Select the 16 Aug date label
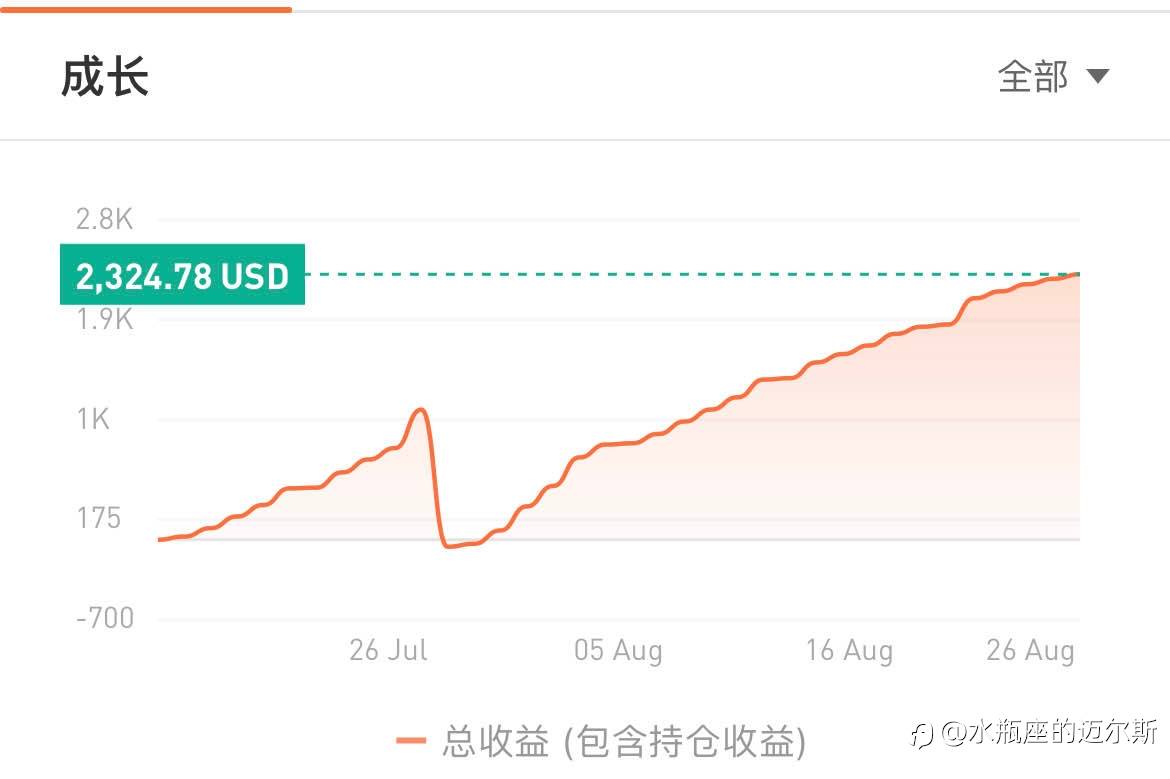This screenshot has height=779, width=1170. (849, 651)
